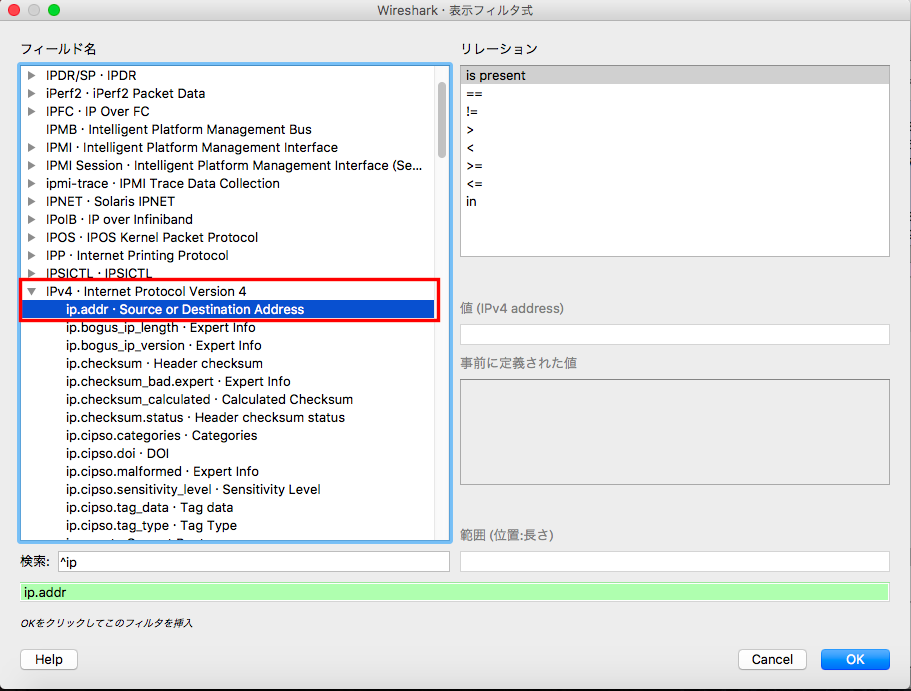Image resolution: width=911 pixels, height=691 pixels.
Task: Choose the >= relation
Action: [675, 166]
